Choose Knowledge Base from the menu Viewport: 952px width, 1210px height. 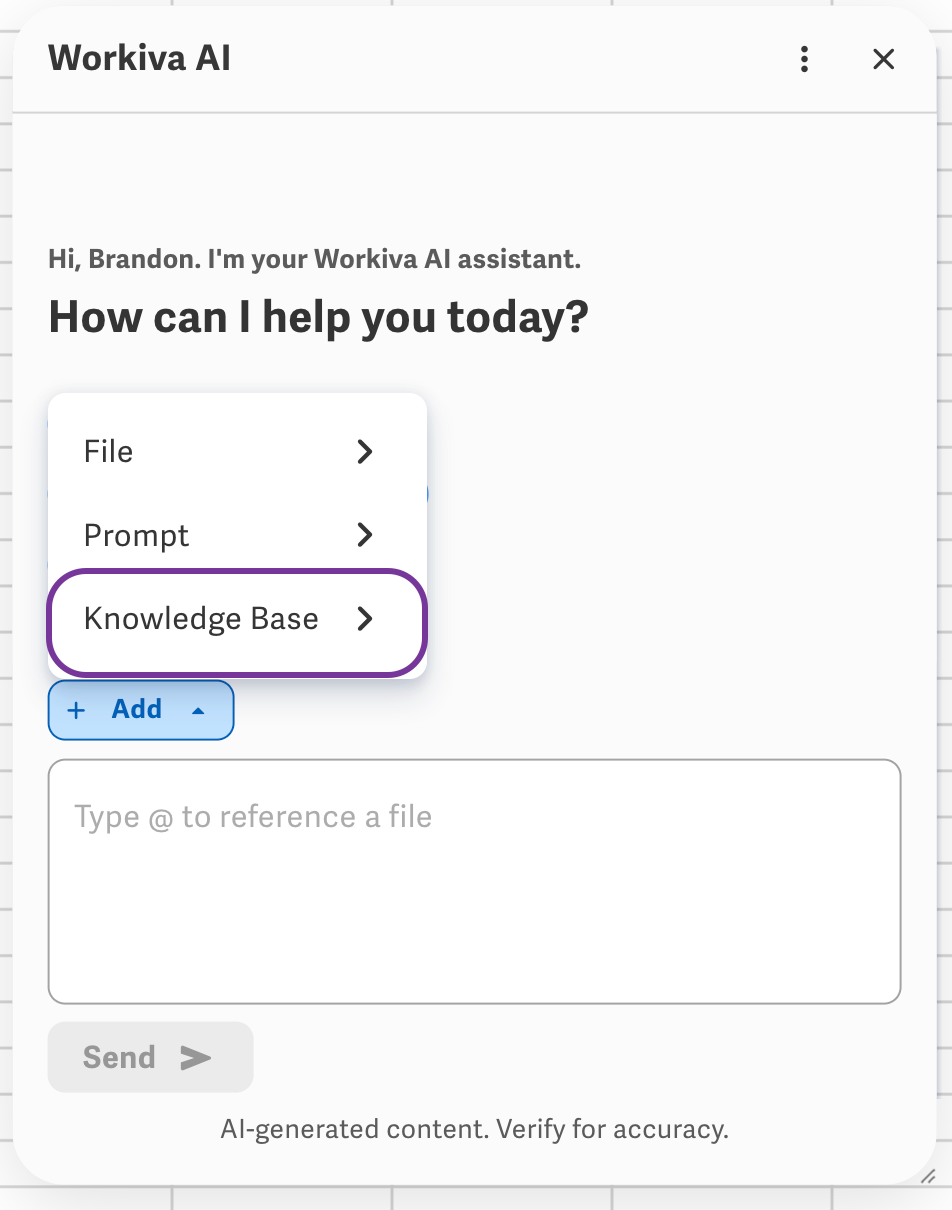(x=238, y=620)
